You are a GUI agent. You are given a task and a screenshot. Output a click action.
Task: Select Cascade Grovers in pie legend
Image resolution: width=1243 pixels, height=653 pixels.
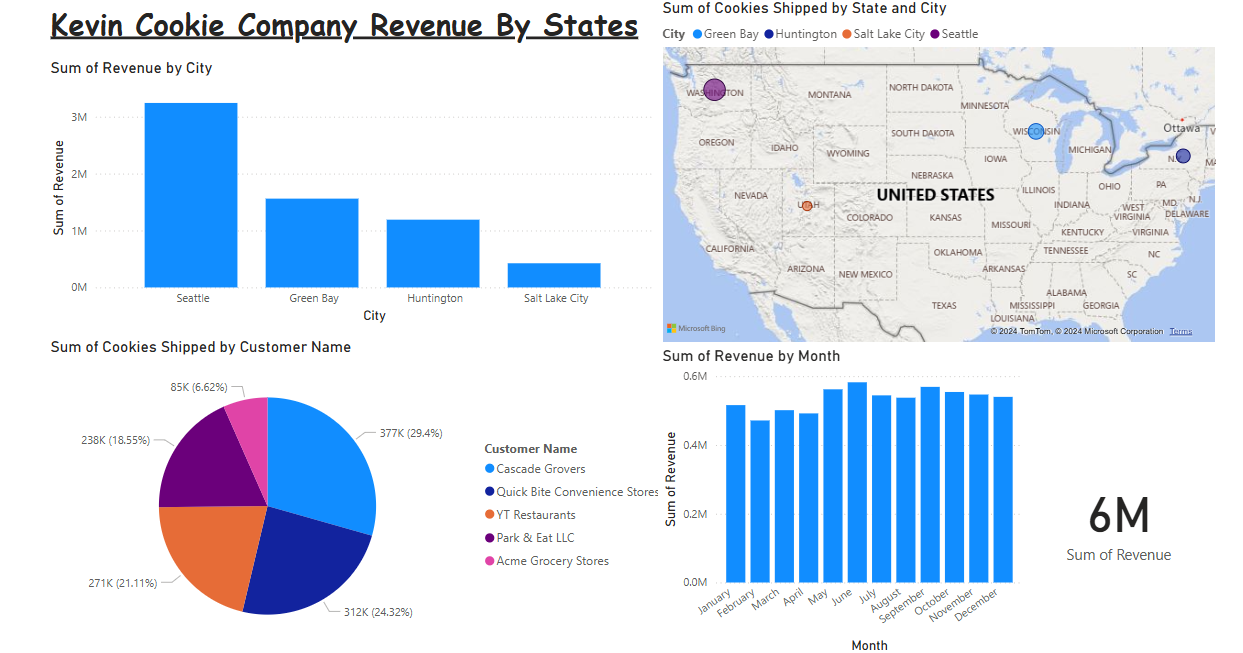click(x=540, y=469)
